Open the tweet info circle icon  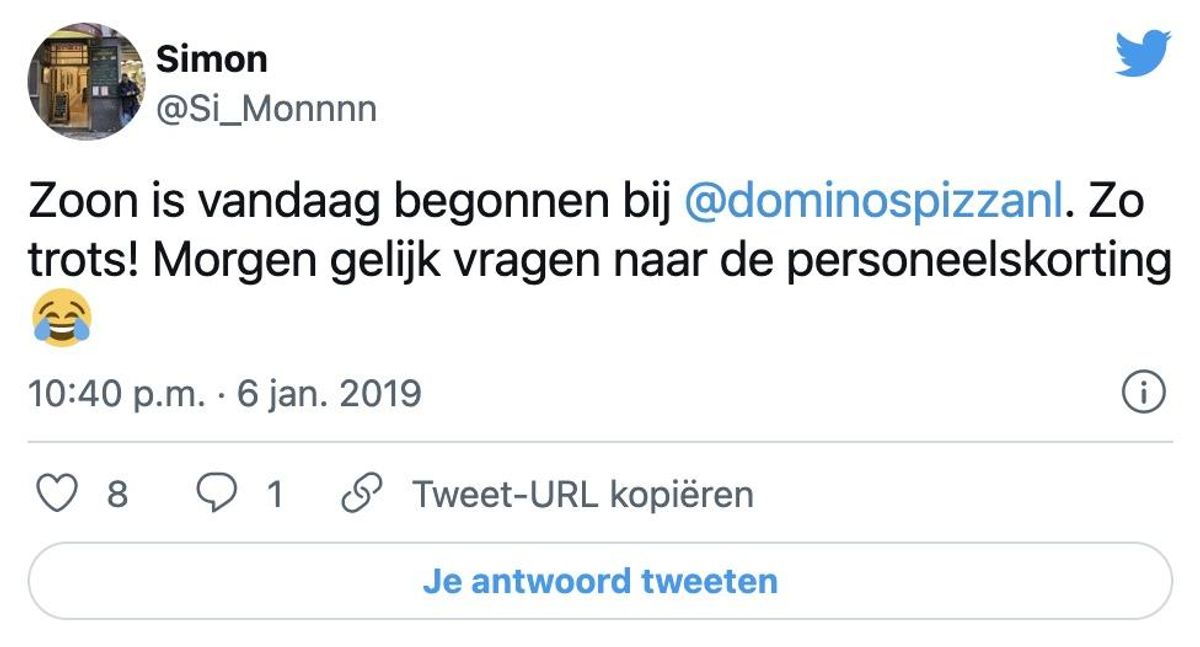(x=1144, y=394)
